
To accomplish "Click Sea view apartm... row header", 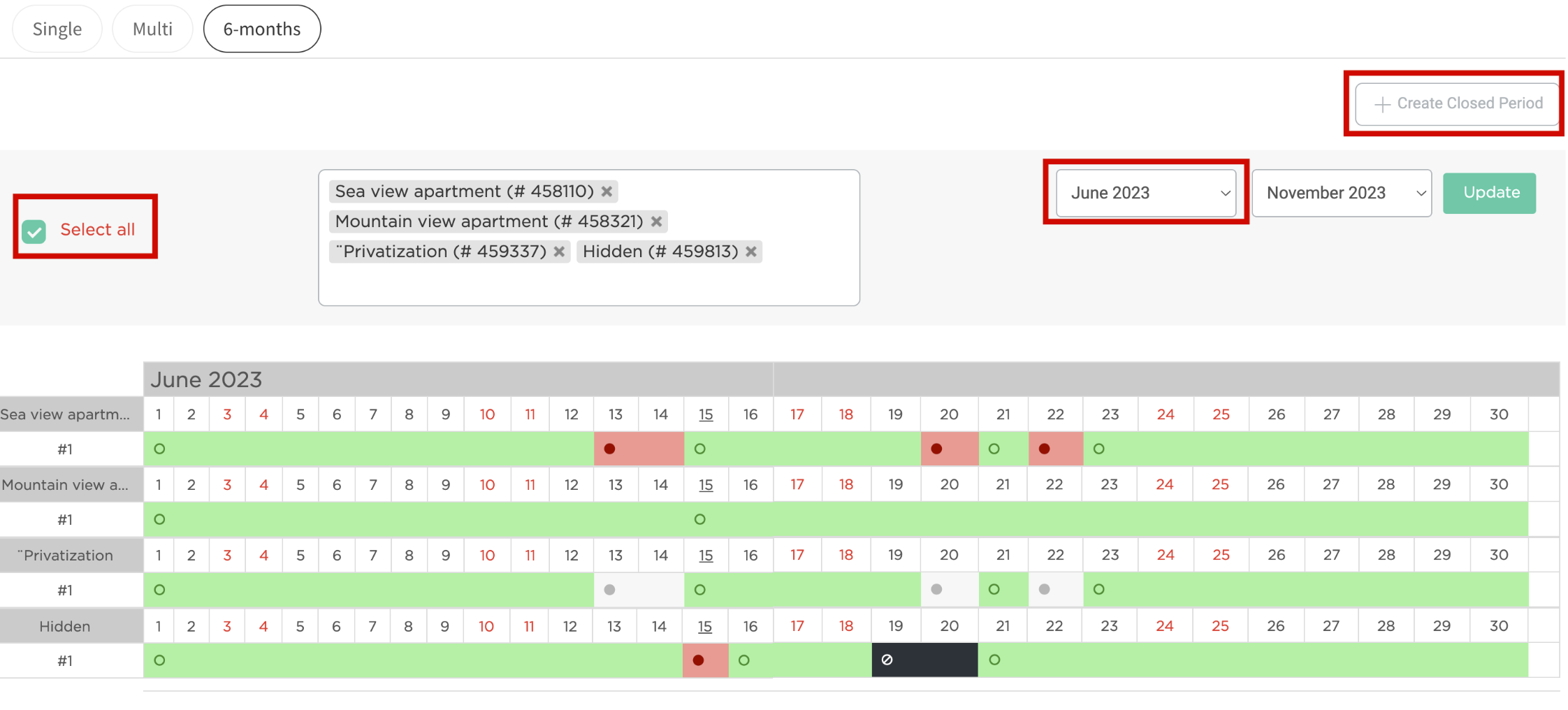I will pyautogui.click(x=71, y=414).
